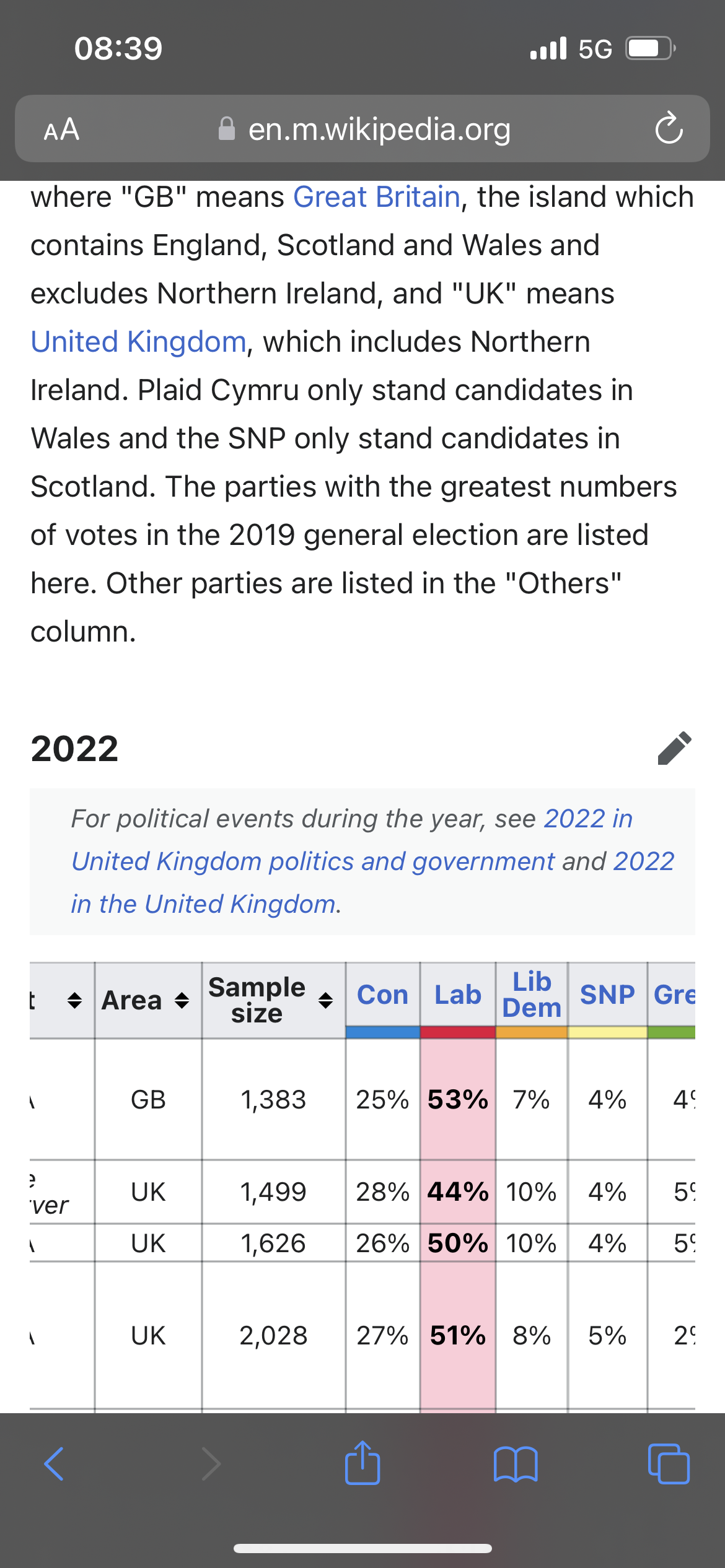Open the Lib Dem header link
This screenshot has width=725, height=1568.
532,995
